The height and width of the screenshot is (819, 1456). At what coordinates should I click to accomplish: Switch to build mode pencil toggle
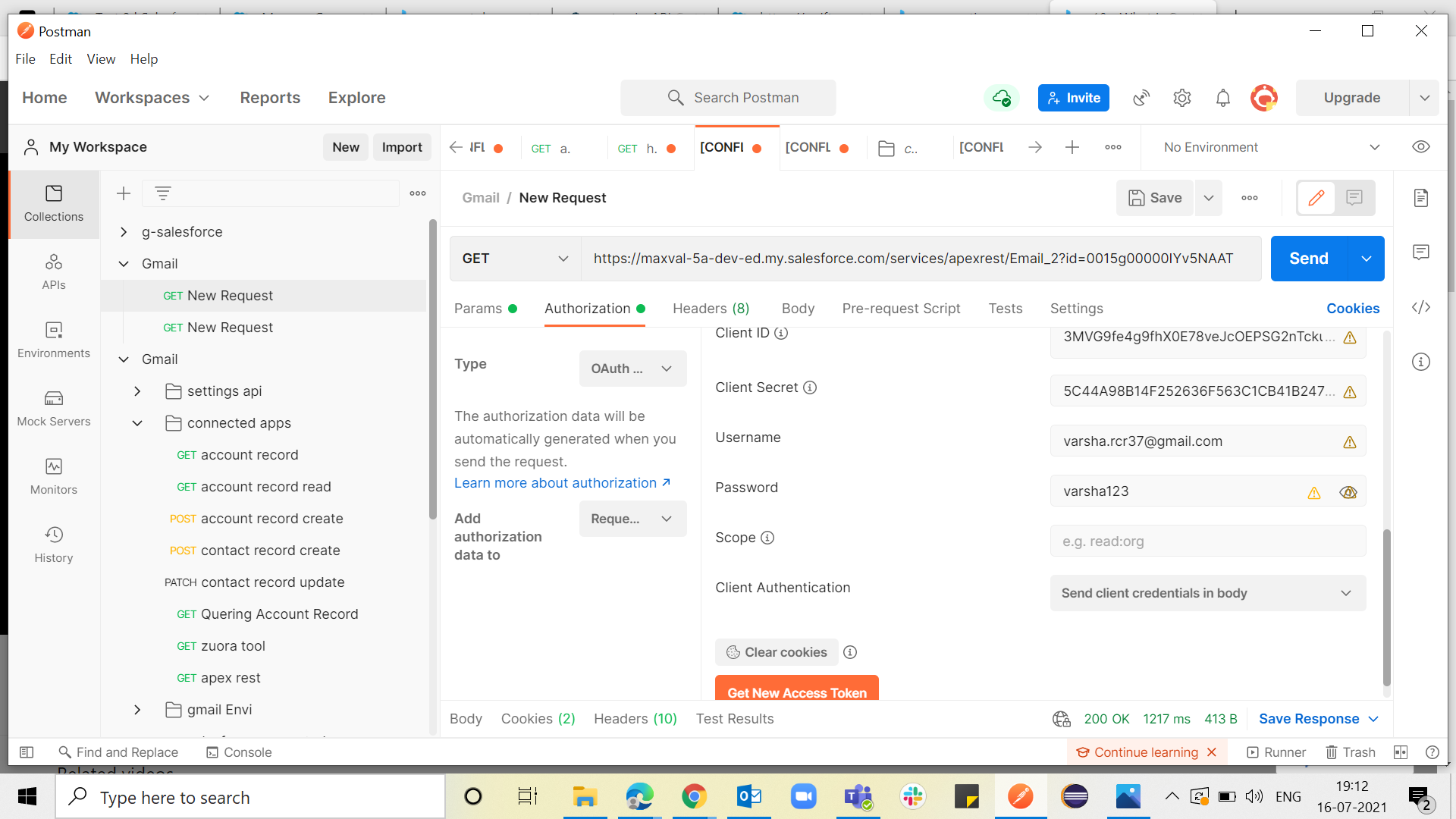[x=1316, y=198]
